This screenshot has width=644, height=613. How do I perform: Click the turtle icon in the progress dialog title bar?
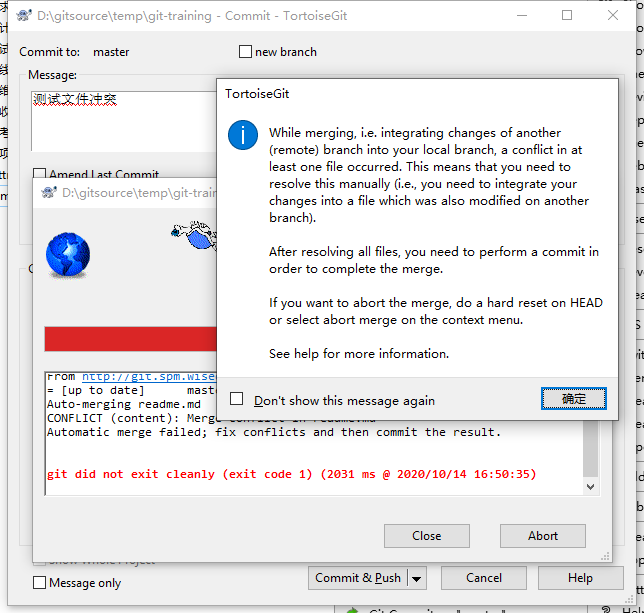[49, 192]
